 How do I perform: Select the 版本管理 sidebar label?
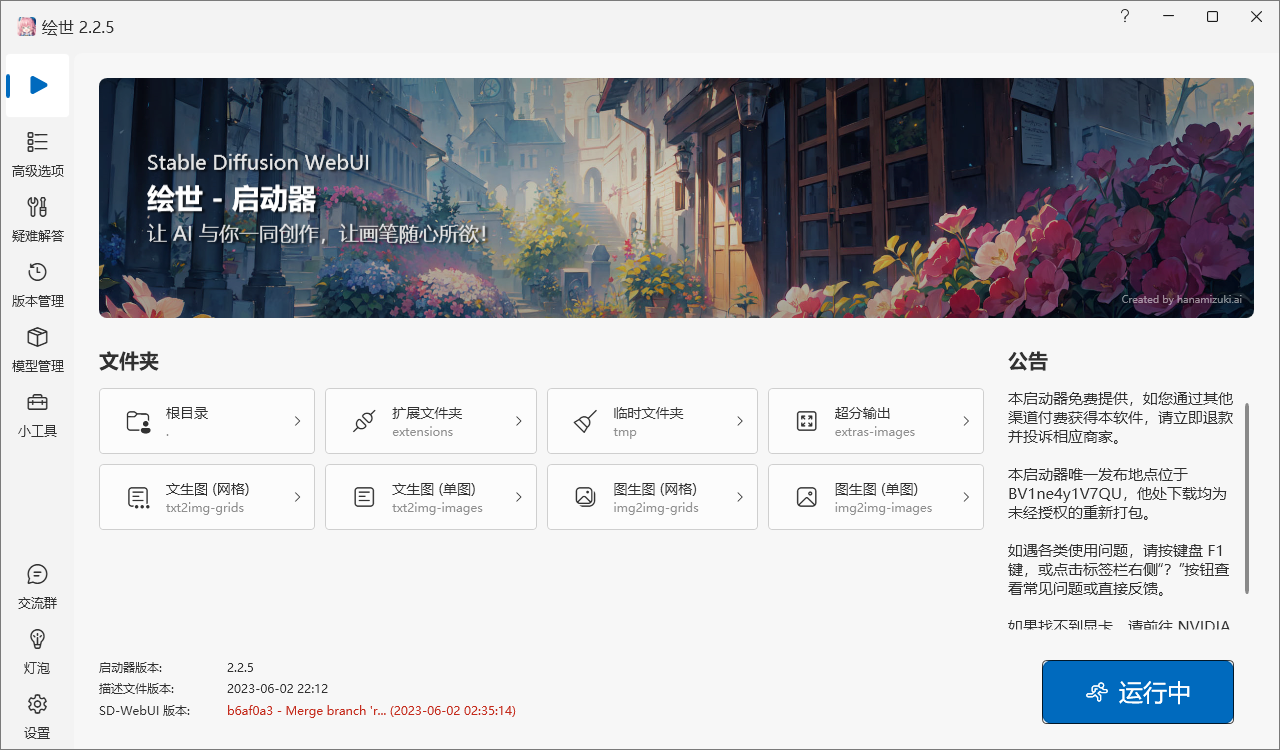click(38, 301)
